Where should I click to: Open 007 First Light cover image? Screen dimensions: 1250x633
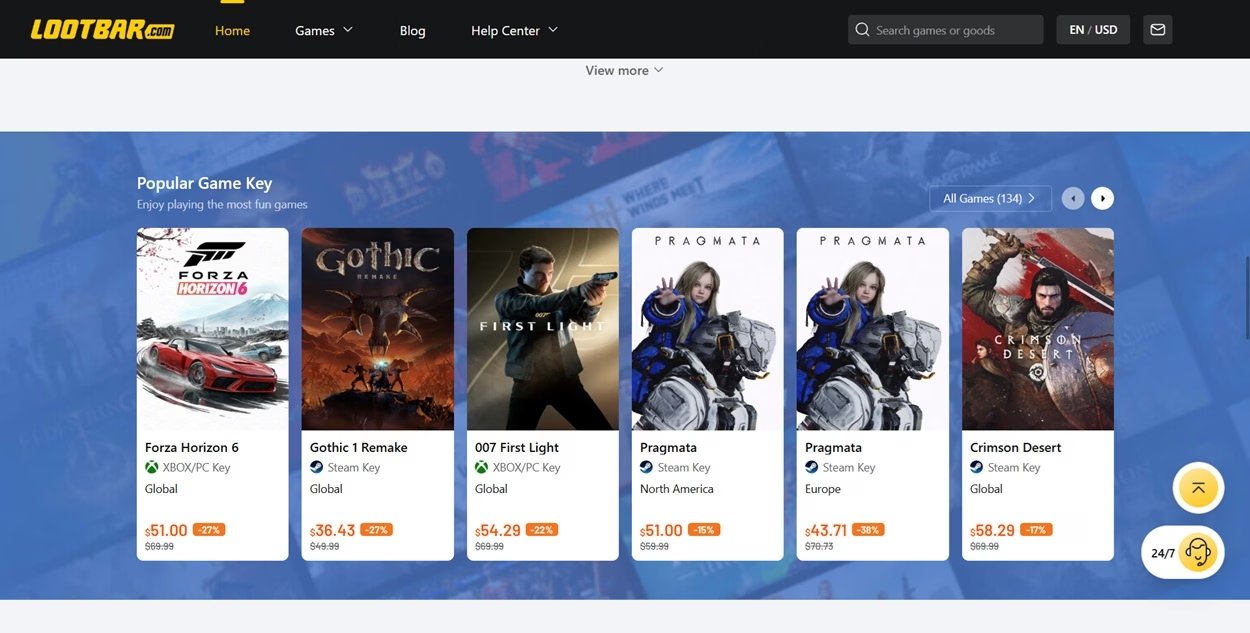543,329
